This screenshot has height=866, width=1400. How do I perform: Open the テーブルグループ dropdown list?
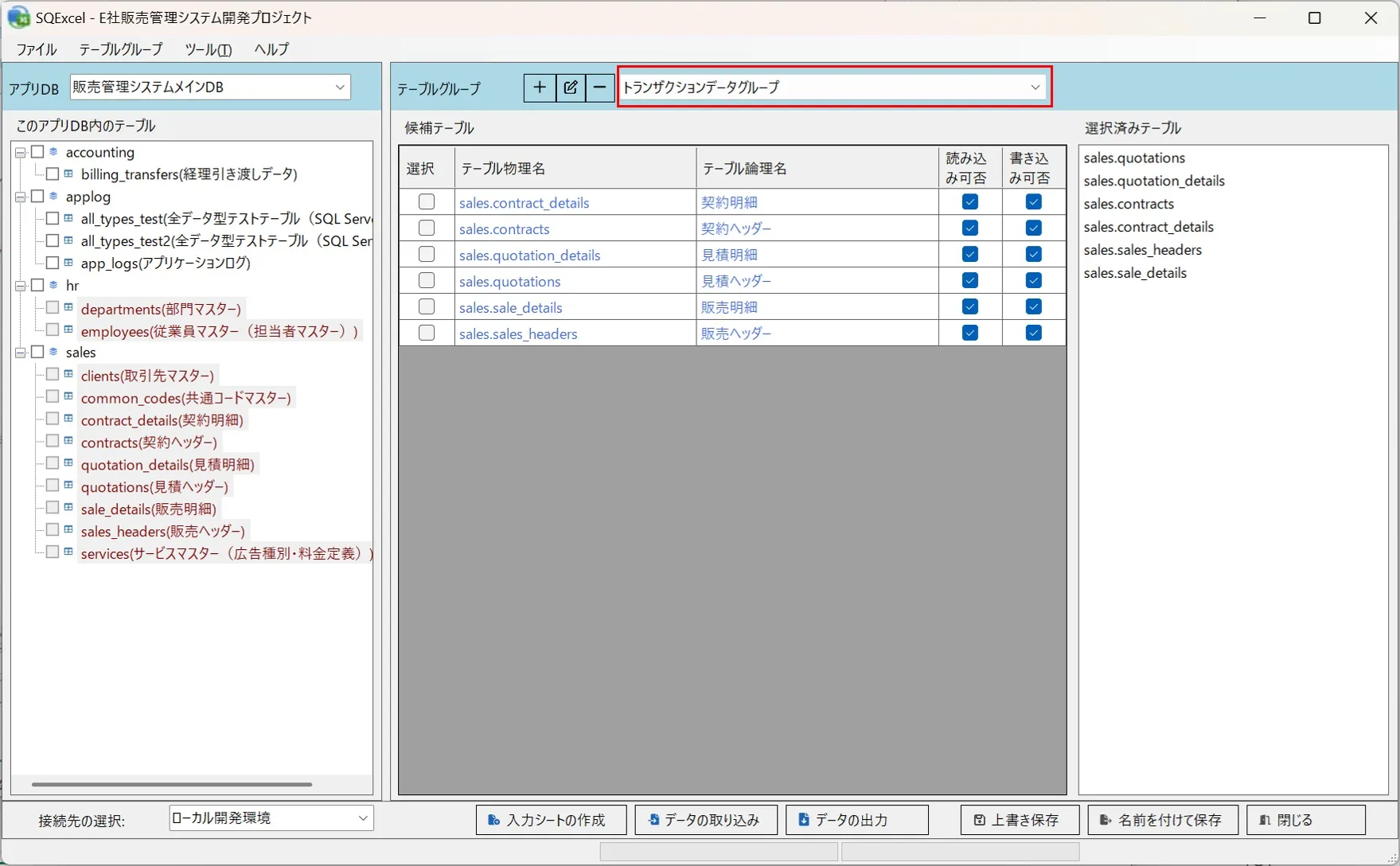(x=834, y=87)
